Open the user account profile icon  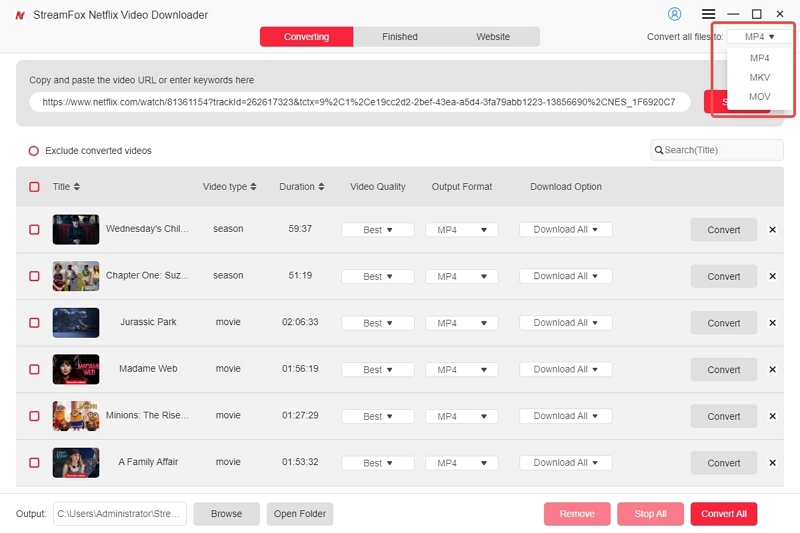(674, 14)
